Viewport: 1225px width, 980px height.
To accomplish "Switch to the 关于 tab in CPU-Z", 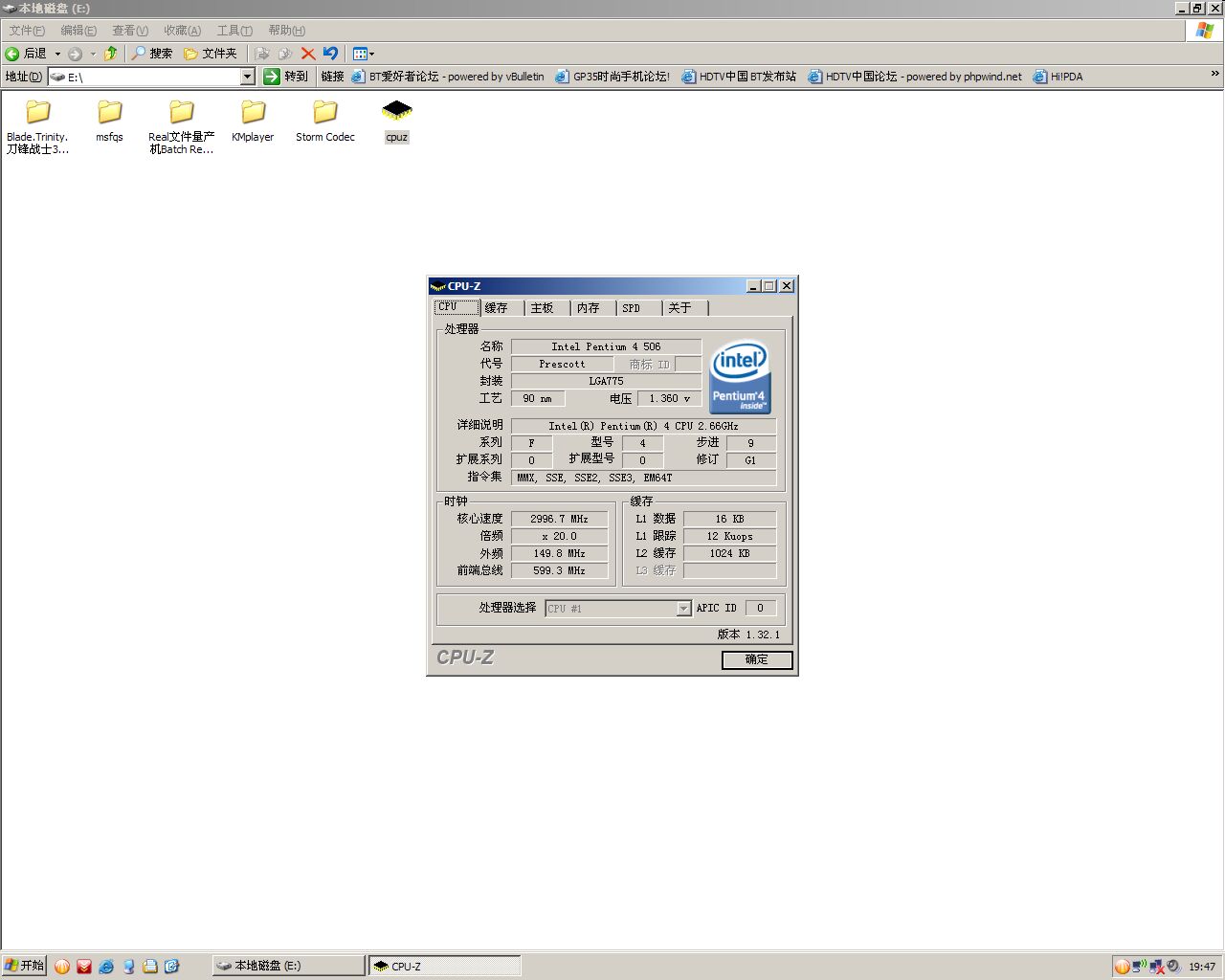I will pos(686,308).
